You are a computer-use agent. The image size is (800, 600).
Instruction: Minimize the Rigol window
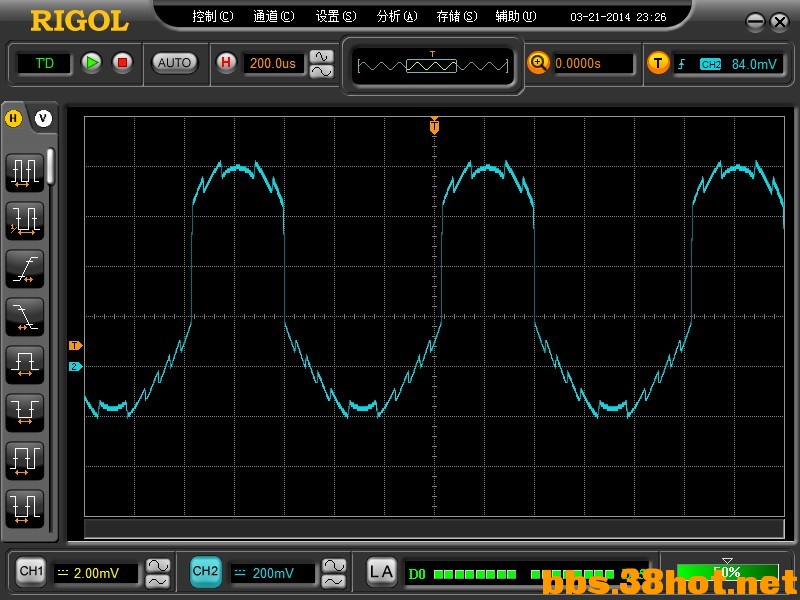tap(755, 21)
